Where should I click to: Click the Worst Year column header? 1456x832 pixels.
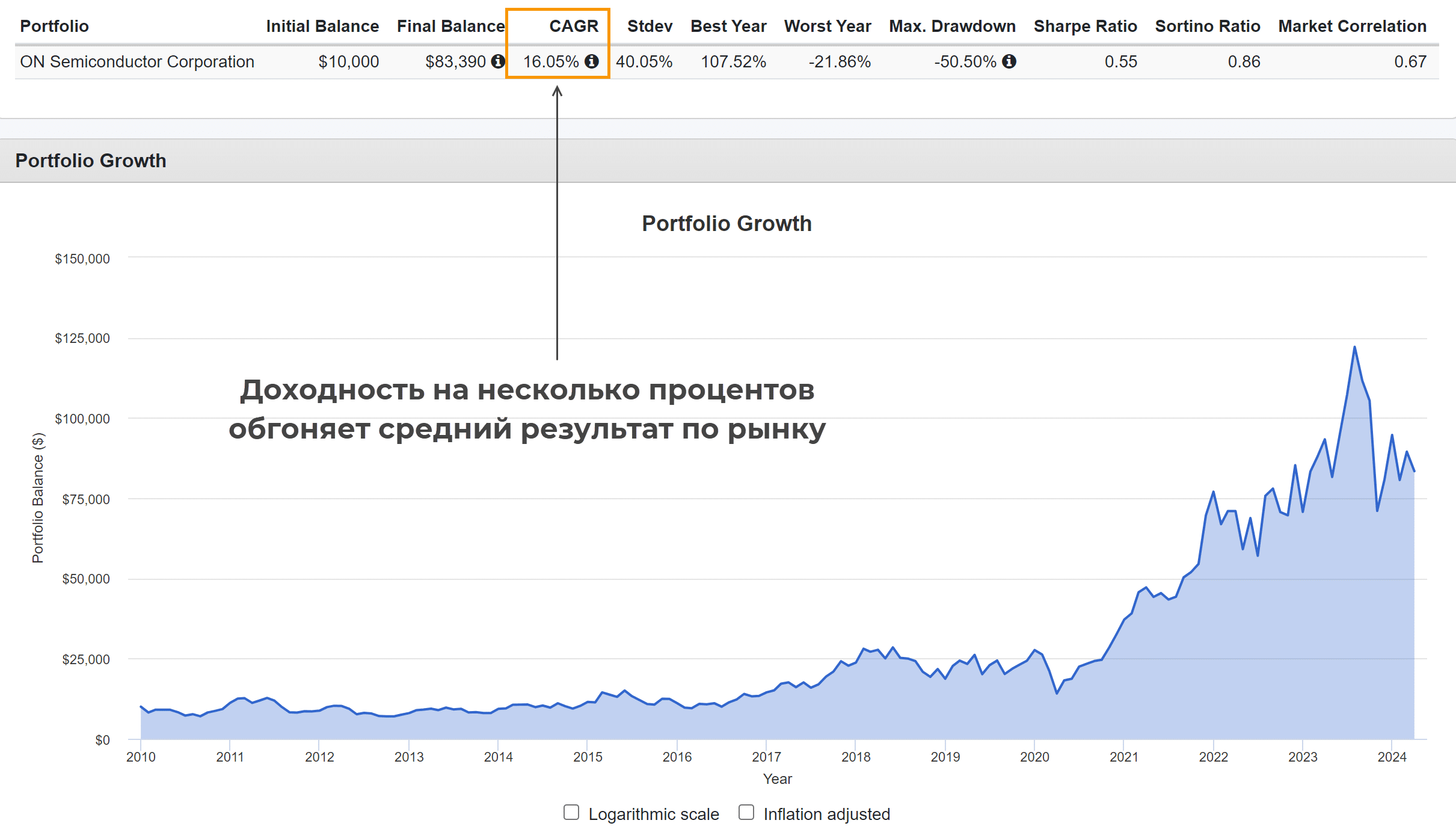pyautogui.click(x=828, y=26)
